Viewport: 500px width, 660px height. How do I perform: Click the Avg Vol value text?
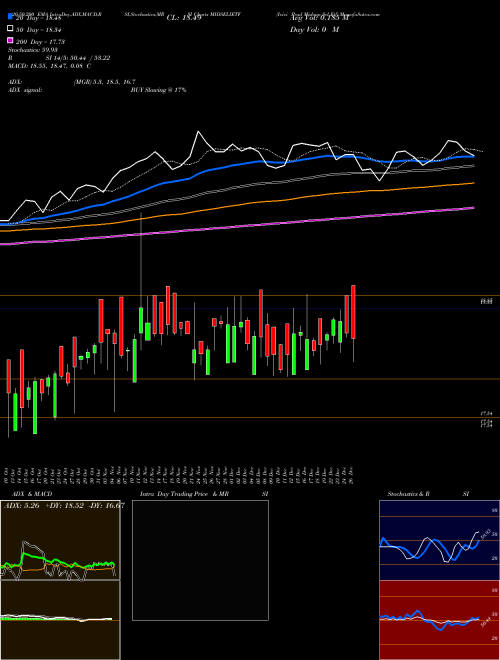[319, 18]
